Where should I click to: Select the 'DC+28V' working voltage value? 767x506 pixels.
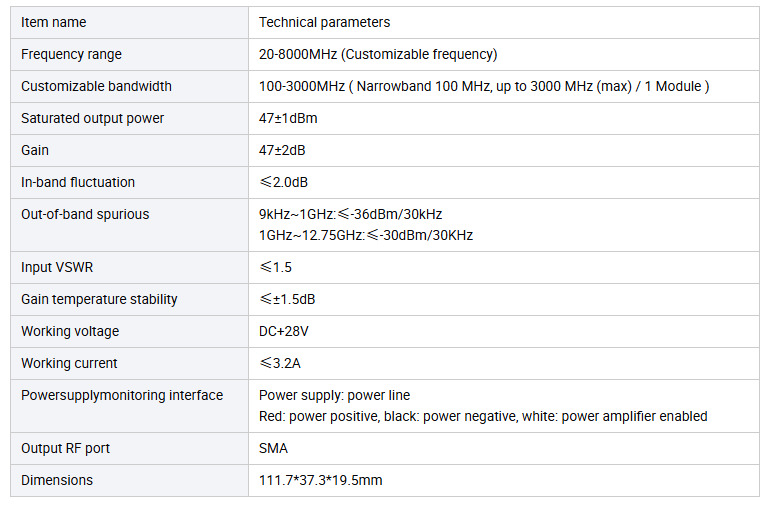coord(284,331)
